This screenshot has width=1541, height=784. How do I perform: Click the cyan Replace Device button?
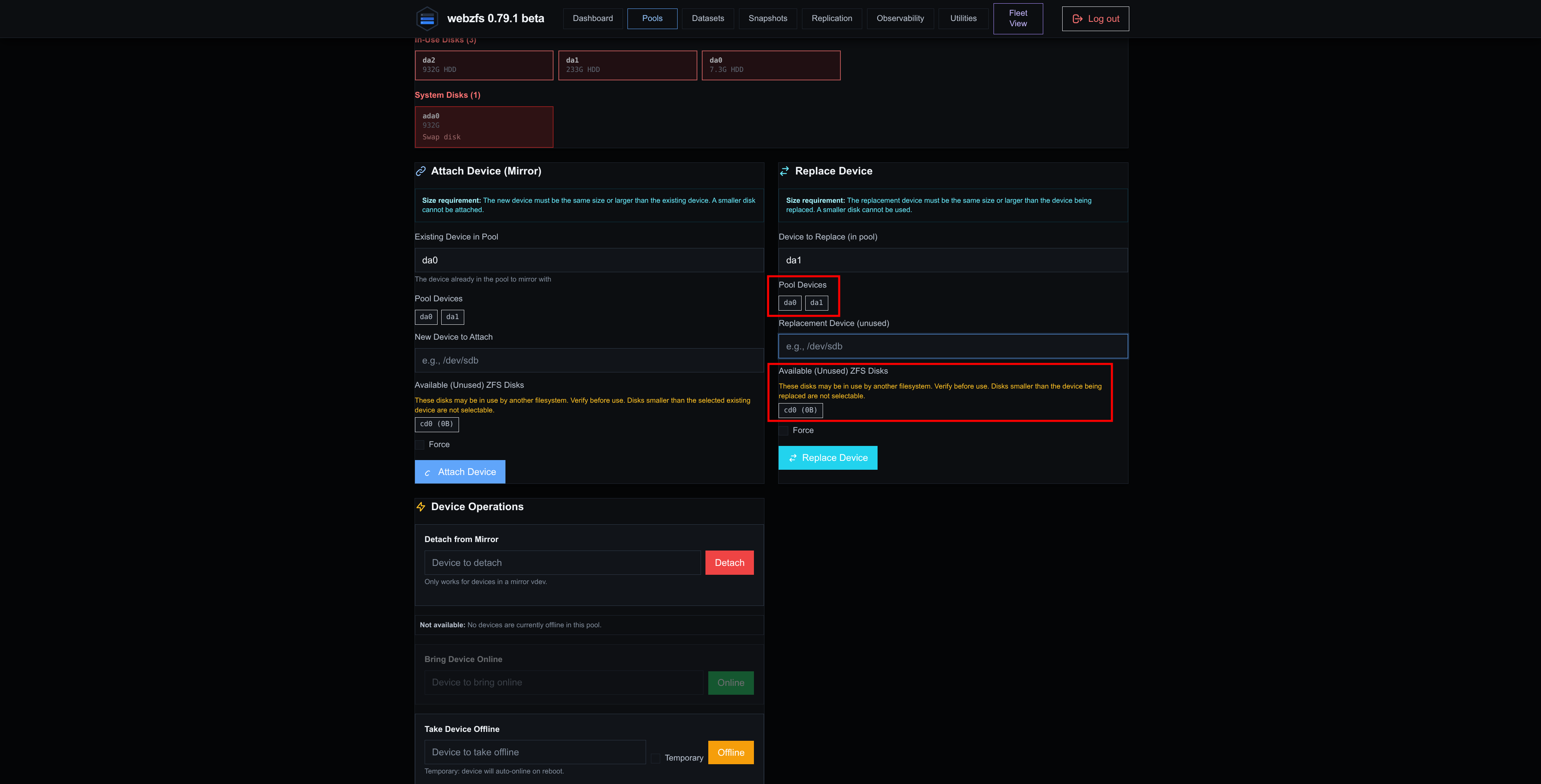(828, 458)
